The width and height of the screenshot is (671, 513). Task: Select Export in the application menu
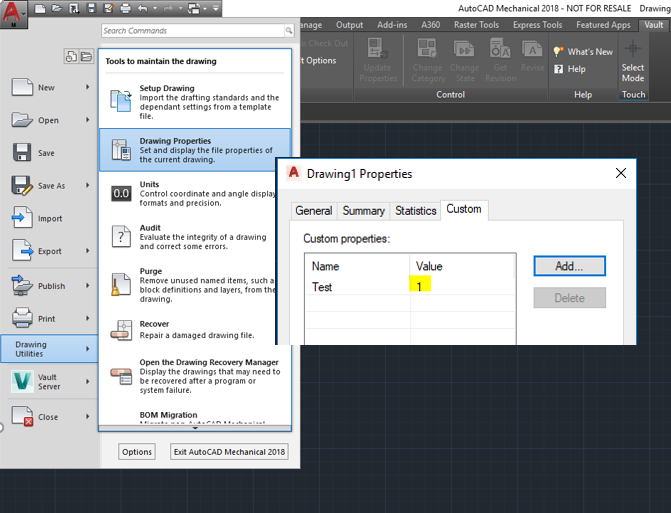(x=47, y=251)
